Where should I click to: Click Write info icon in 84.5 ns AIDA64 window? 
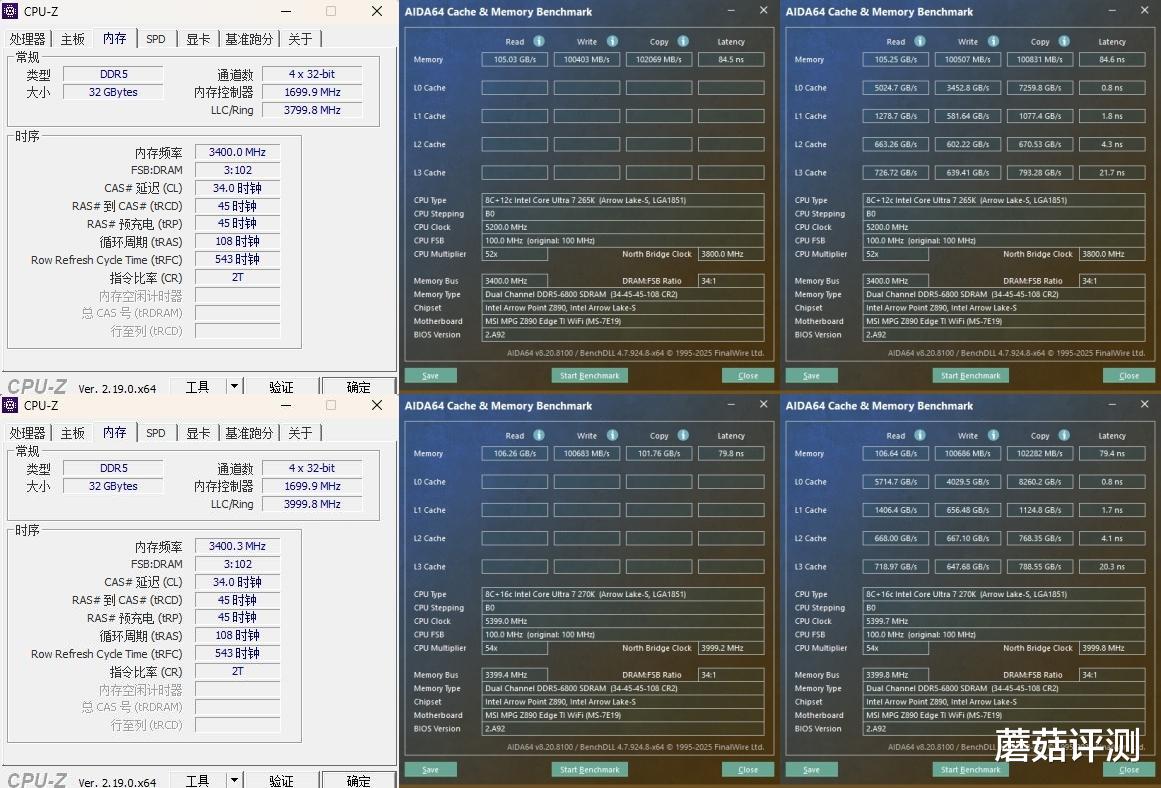pos(612,41)
